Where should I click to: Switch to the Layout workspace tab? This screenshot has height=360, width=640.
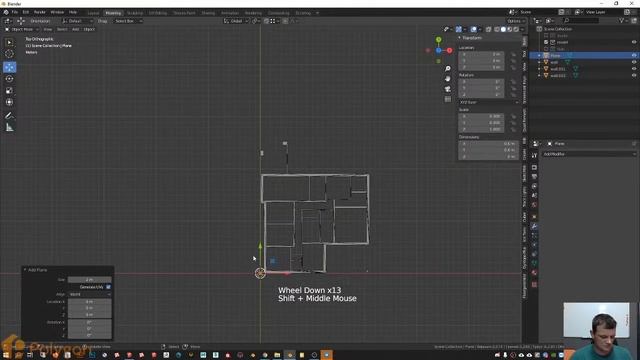point(93,13)
